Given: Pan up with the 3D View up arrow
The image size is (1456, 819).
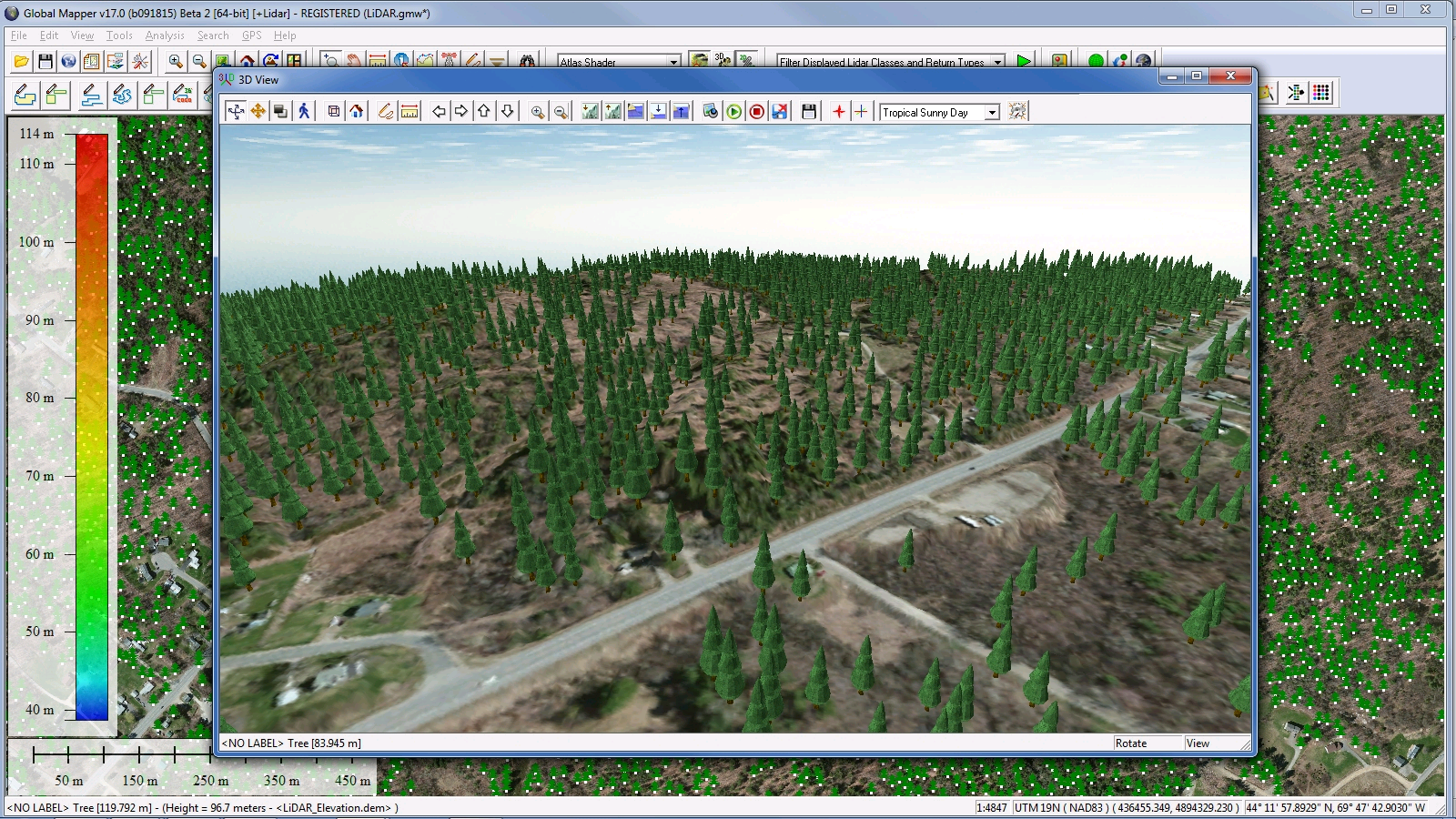Looking at the screenshot, I should (x=484, y=111).
